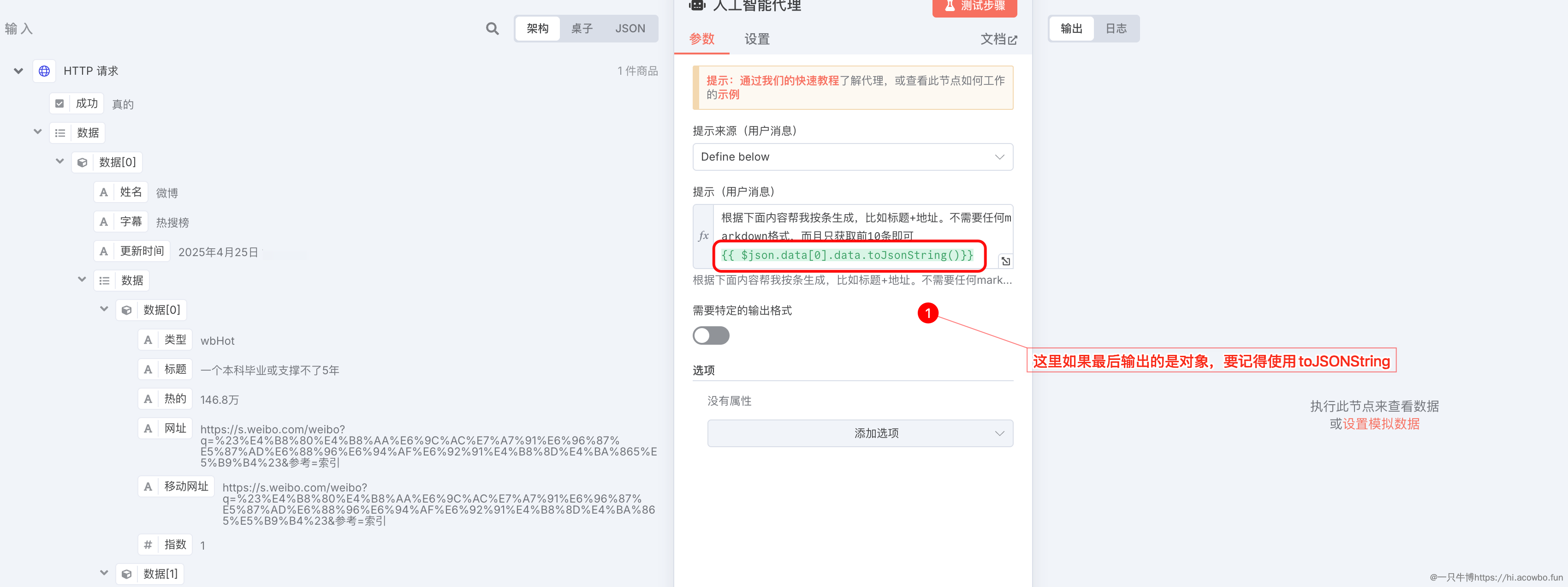The width and height of the screenshot is (1568, 587).
Task: Click the cube icon beside 数据[1]
Action: 127,574
